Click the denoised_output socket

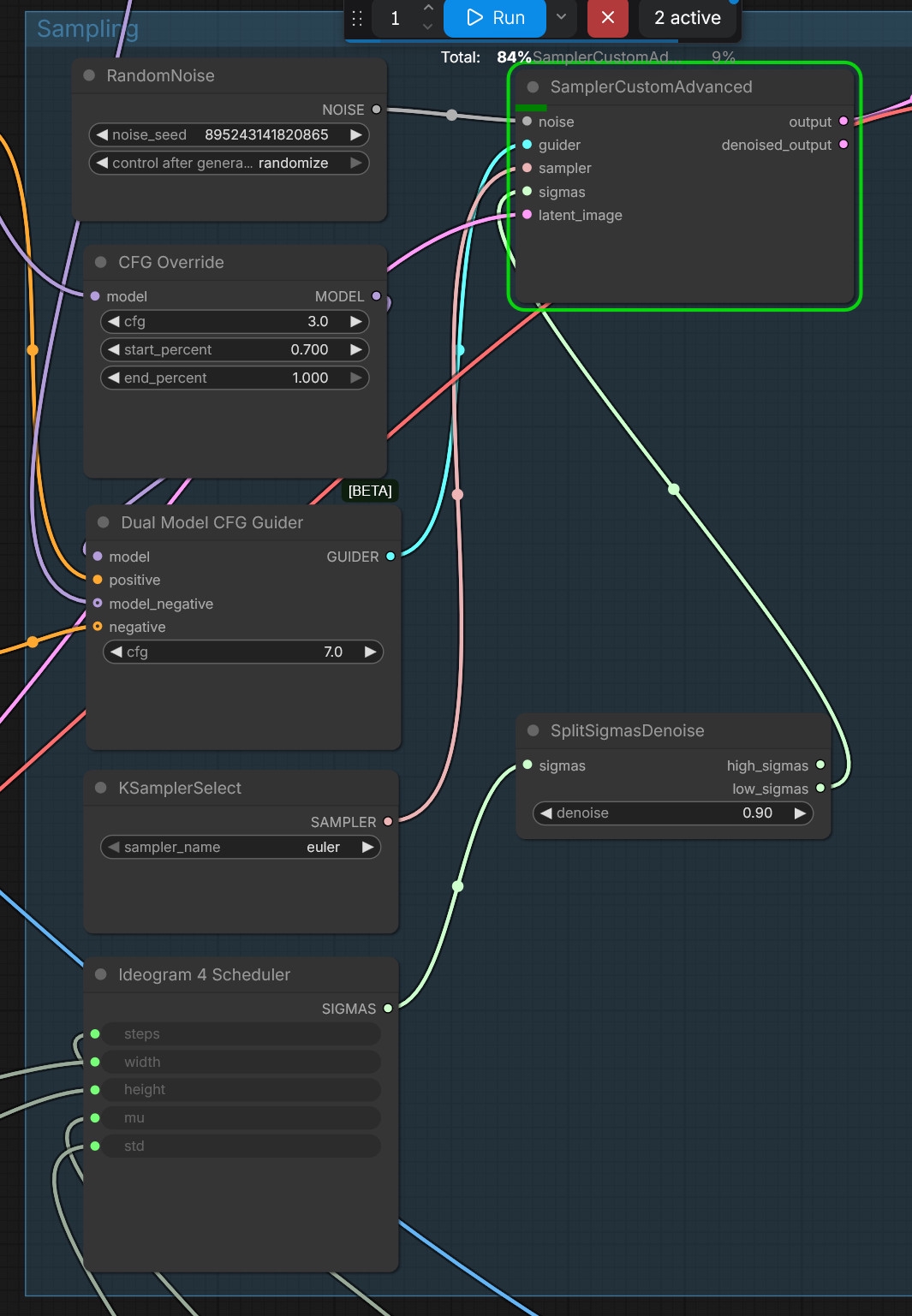[843, 145]
